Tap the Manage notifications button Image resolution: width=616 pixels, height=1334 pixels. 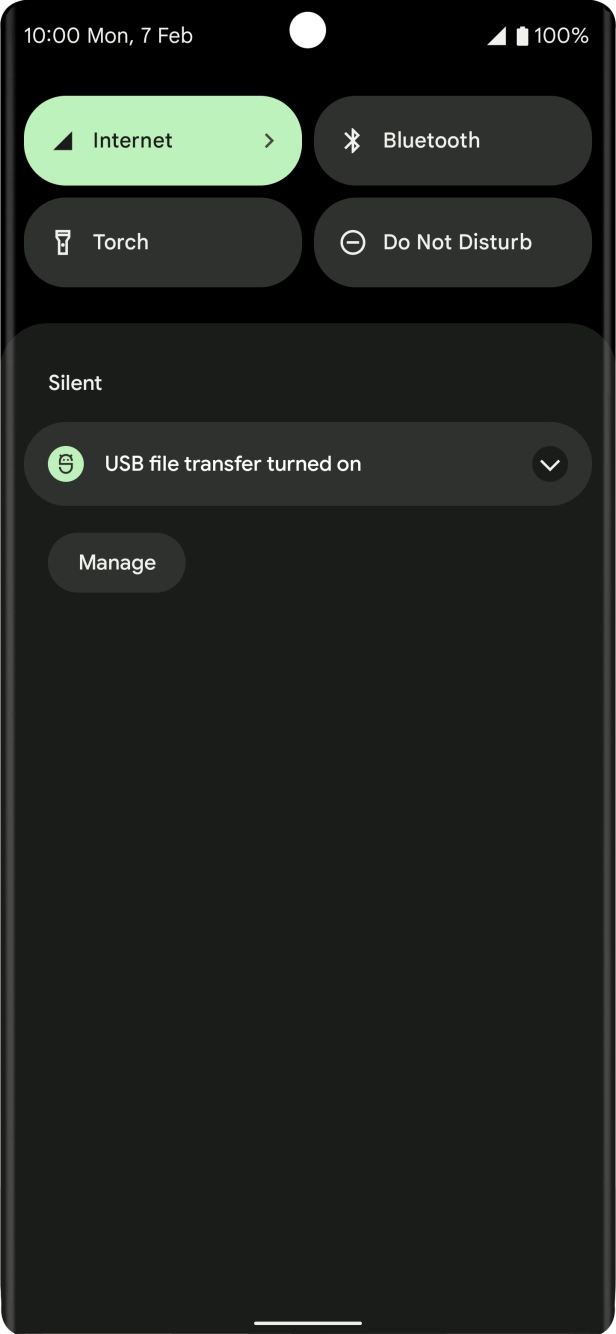(117, 563)
